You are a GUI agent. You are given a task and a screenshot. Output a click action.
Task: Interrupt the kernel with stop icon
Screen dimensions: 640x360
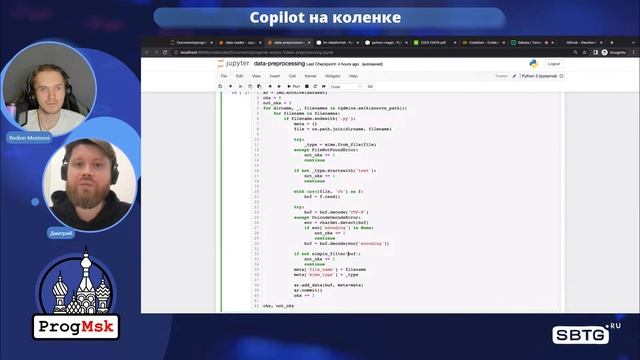click(307, 87)
